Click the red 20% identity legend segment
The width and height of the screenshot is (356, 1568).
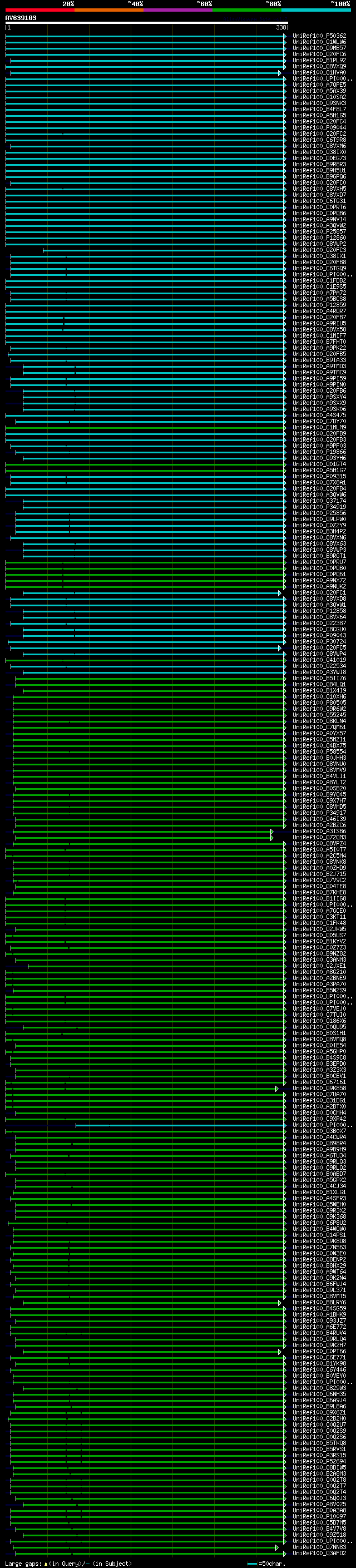point(40,11)
